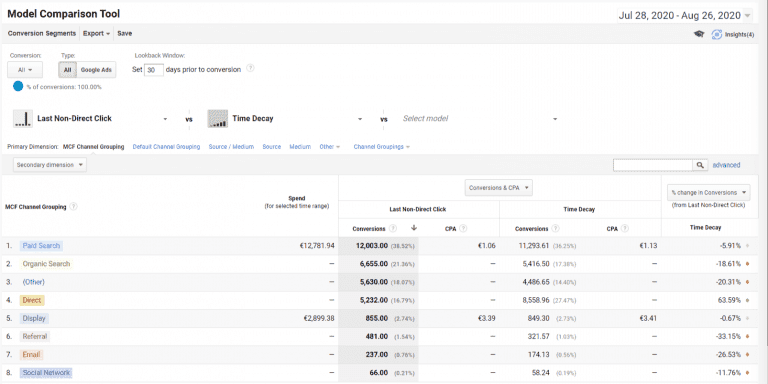Screen dimensions: 768x384
Task: Open Last Non-Direct Click model dropdown
Action: pos(165,119)
